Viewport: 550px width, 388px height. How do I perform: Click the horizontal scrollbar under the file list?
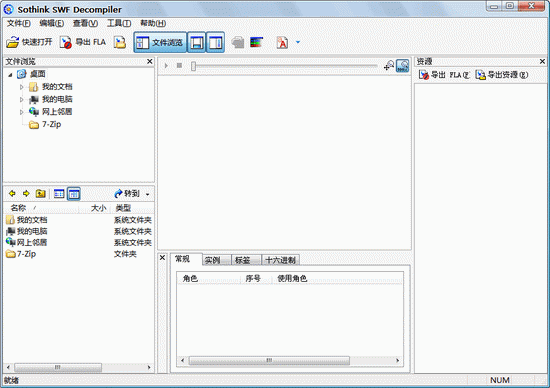coord(58,367)
